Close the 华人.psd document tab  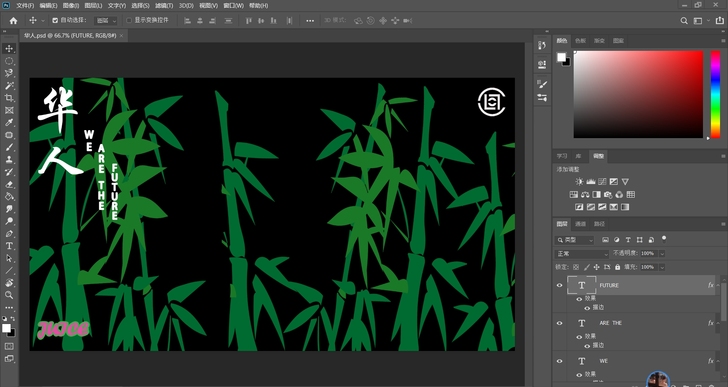[x=122, y=35]
